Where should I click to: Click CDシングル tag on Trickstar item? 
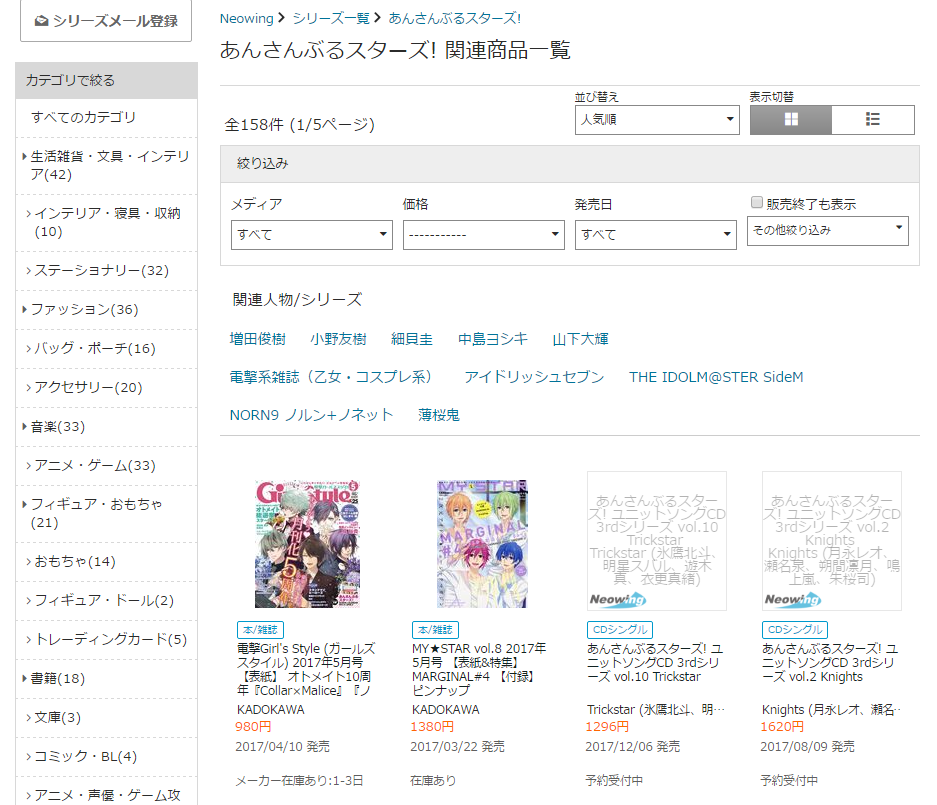click(x=620, y=630)
